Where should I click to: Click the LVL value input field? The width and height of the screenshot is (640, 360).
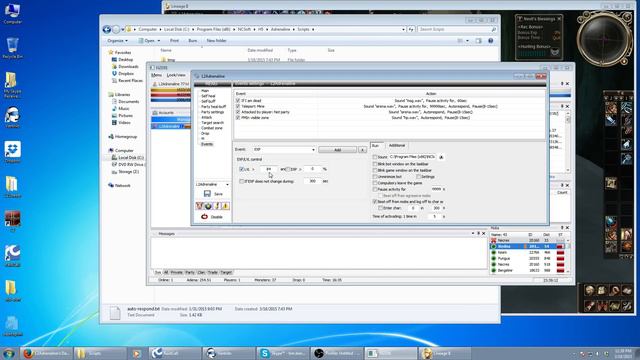click(268, 169)
